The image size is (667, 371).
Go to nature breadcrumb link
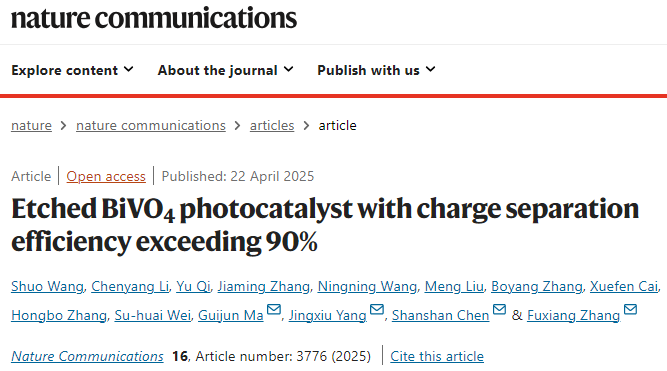[x=31, y=126]
